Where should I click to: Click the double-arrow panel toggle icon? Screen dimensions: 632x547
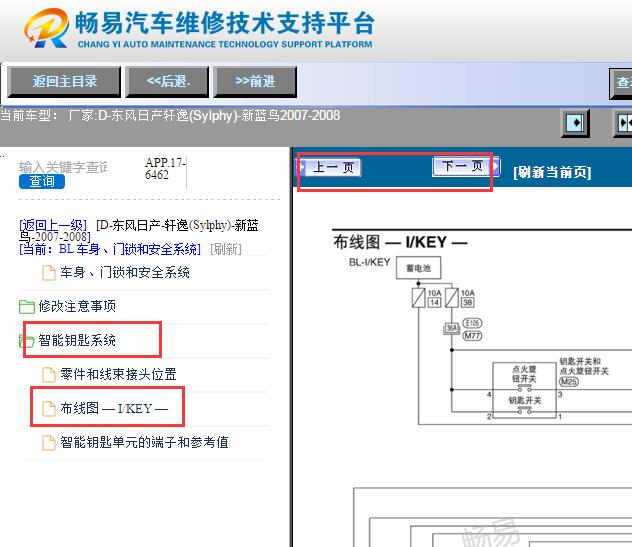click(x=624, y=123)
